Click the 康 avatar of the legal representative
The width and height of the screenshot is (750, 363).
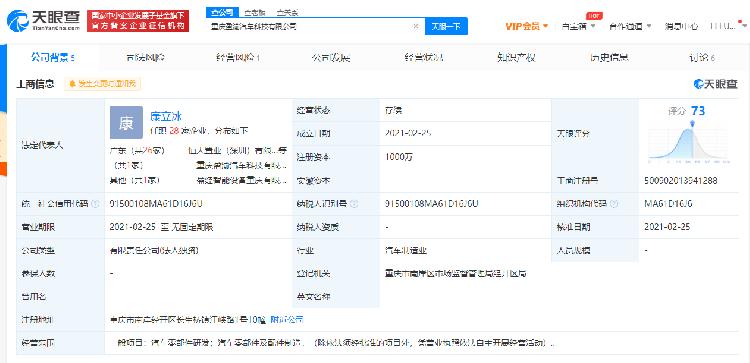(x=126, y=122)
